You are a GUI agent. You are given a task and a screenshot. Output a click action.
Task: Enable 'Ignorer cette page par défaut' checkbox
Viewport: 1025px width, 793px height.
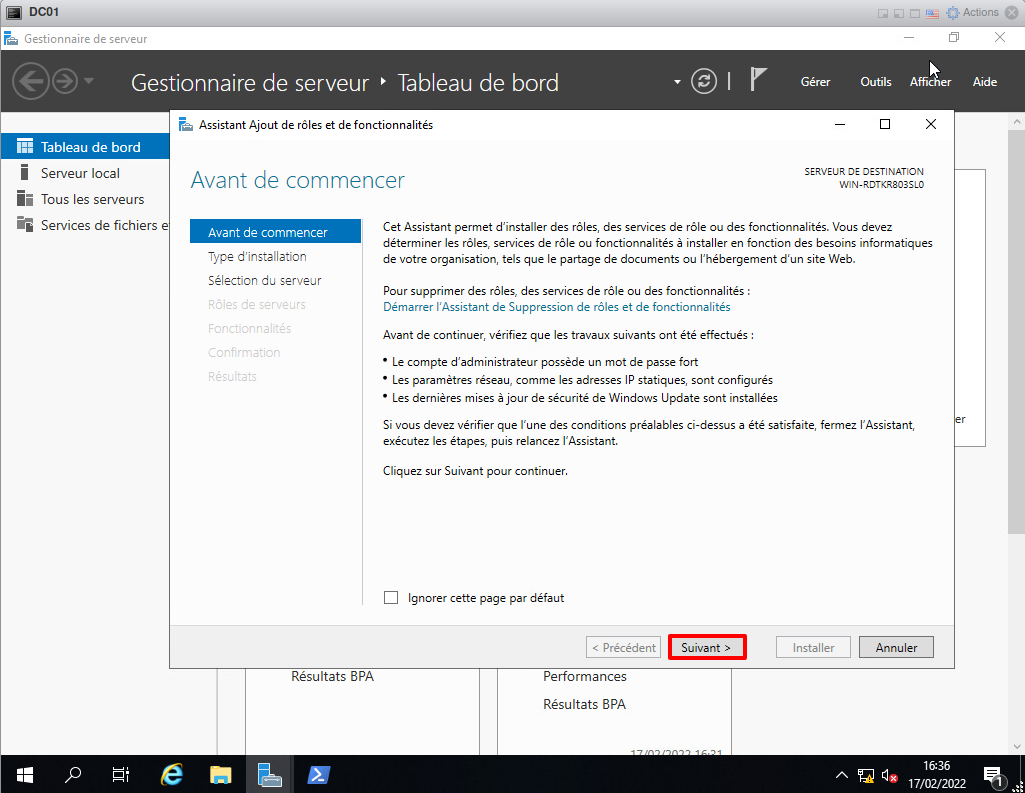pos(391,598)
